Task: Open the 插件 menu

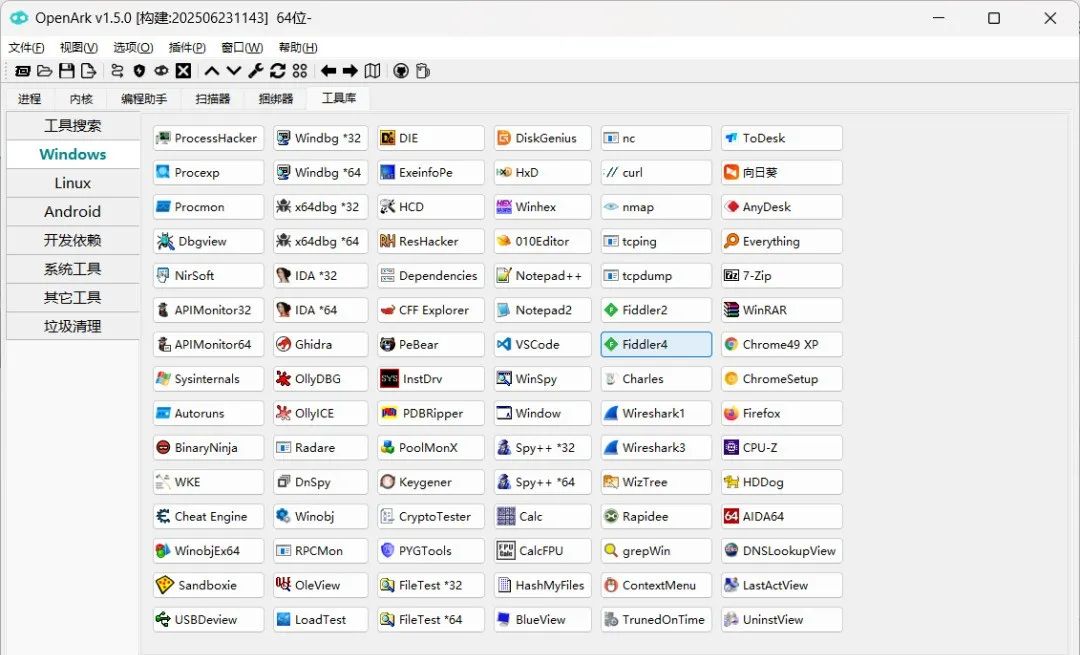Action: (x=186, y=47)
